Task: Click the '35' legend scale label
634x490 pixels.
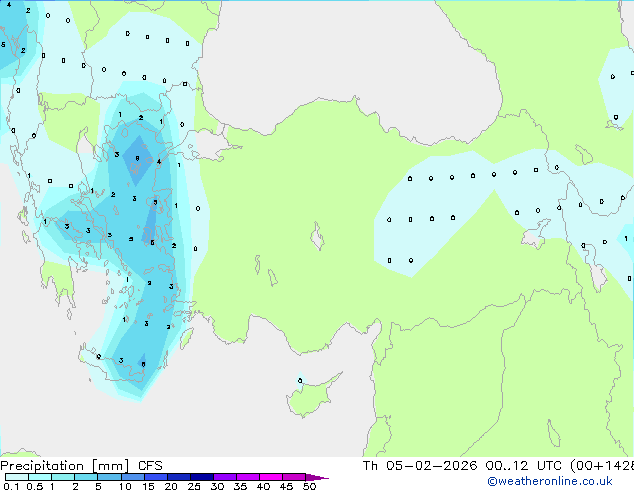Action: 240,486
